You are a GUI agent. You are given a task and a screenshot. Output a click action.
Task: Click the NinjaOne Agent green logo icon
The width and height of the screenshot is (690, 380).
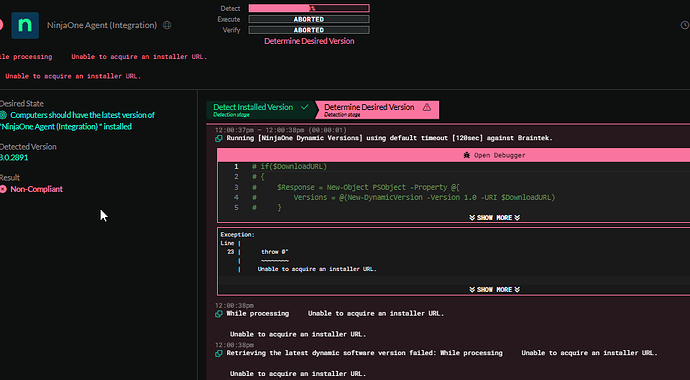pos(25,25)
